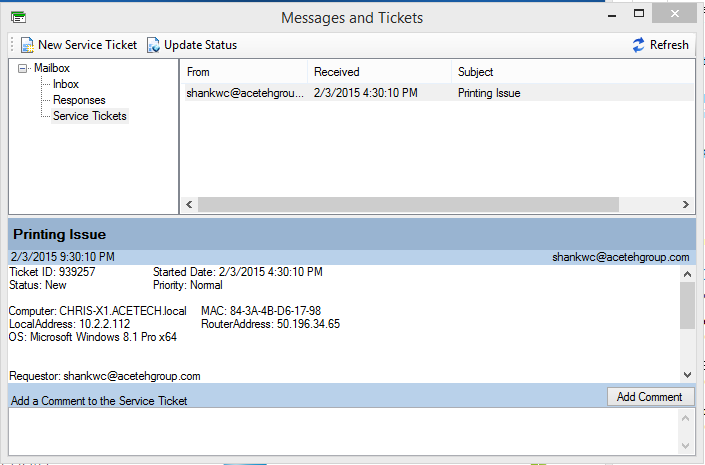Click ticket details scroll down arrow
This screenshot has height=465, width=705.
click(687, 374)
